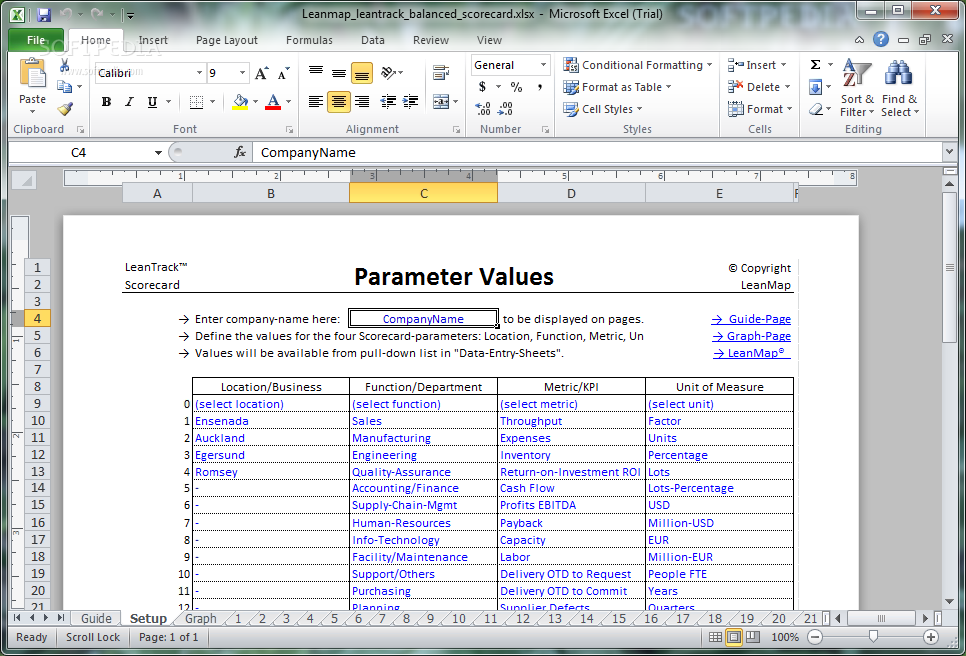Viewport: 966px width, 656px height.
Task: Decrease font size with Shrink Font icon
Action: tap(283, 73)
